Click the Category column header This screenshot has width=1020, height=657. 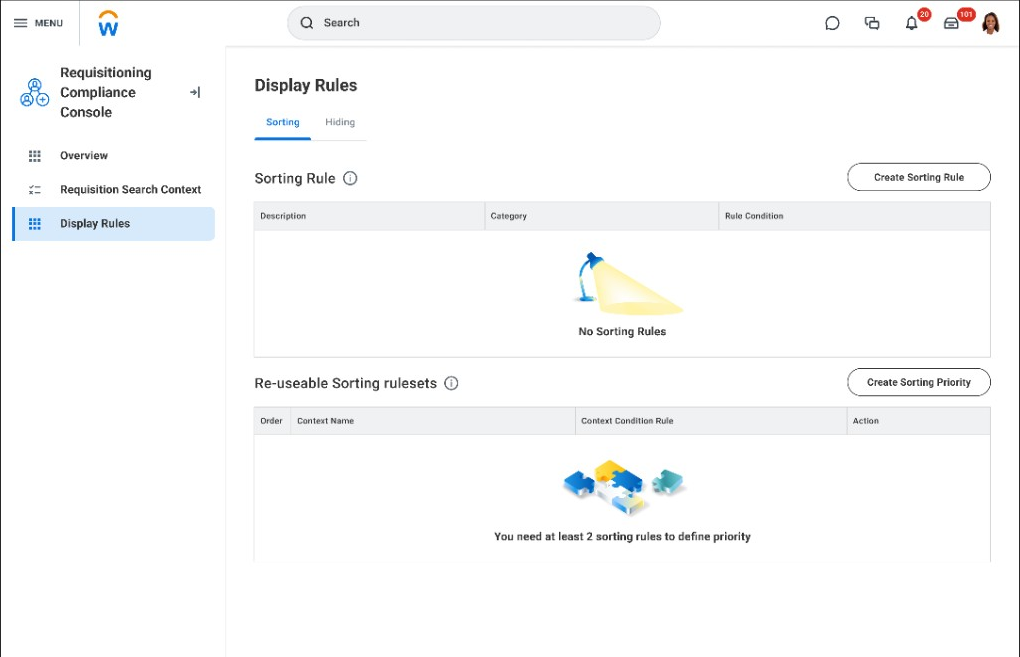(602, 216)
